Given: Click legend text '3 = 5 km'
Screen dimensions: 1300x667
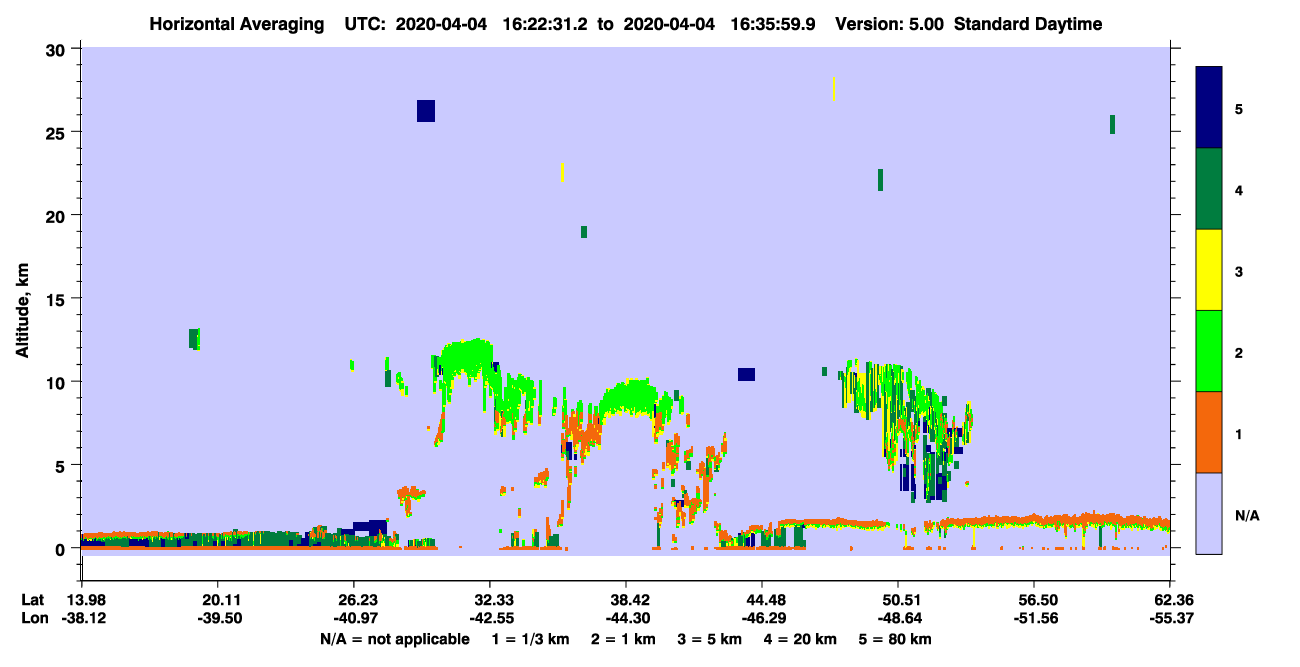Looking at the screenshot, I should point(710,639).
